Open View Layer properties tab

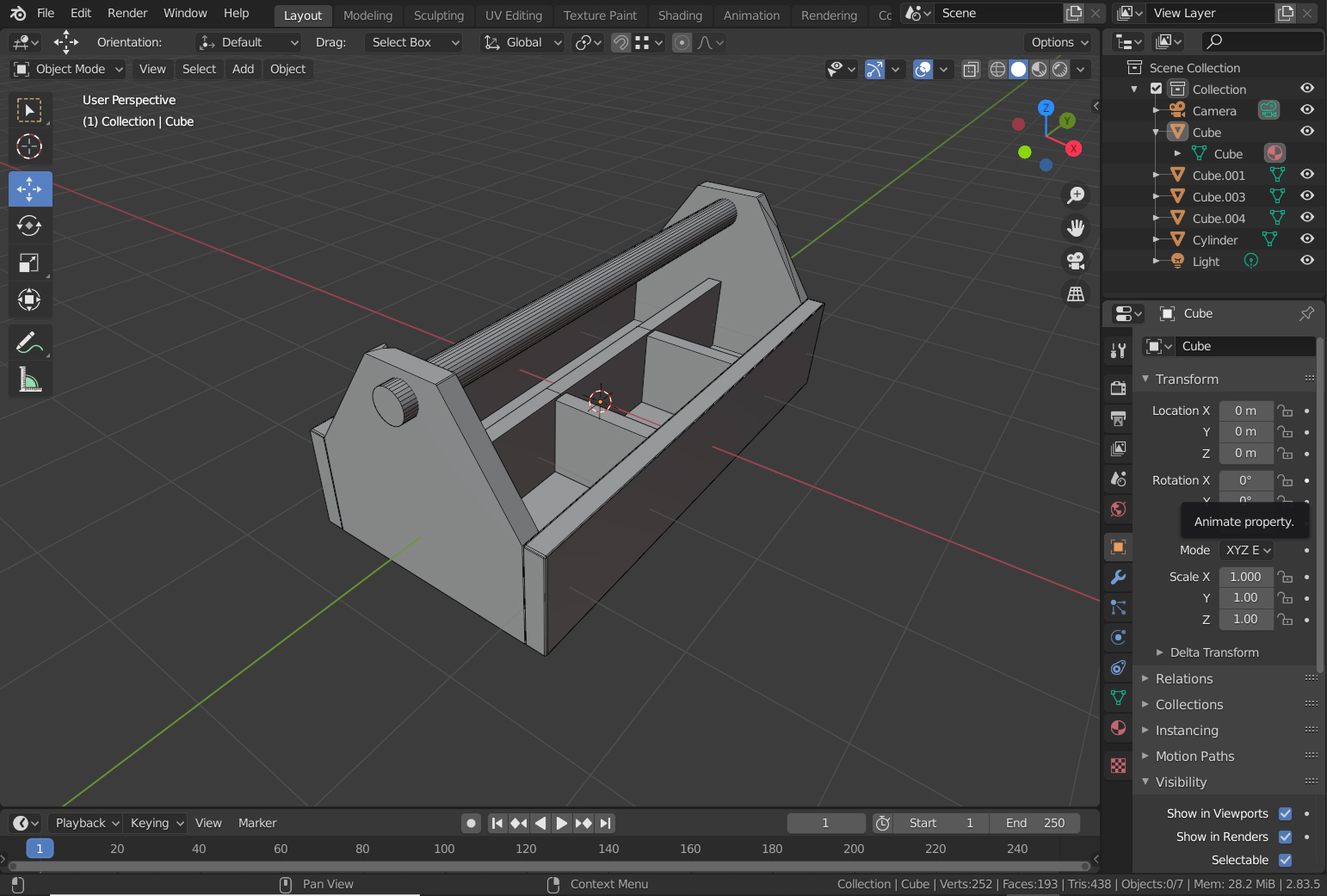coord(1118,448)
